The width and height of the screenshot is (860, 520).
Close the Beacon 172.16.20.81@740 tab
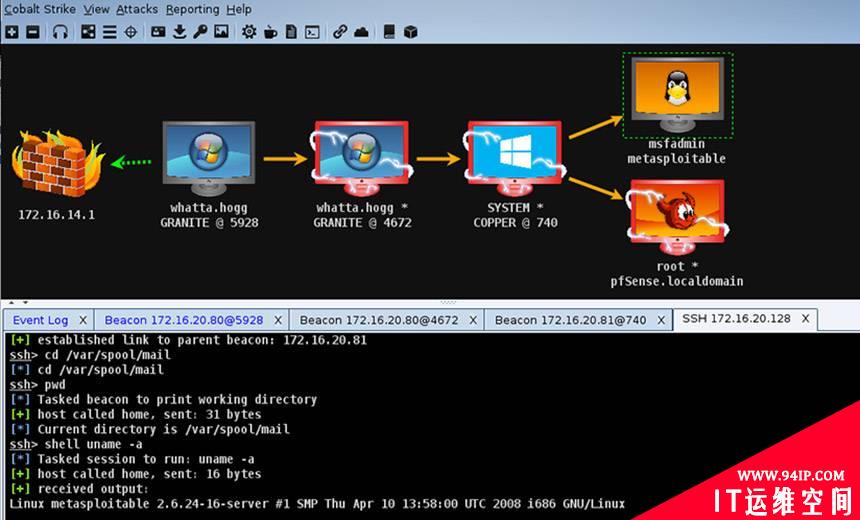point(661,320)
